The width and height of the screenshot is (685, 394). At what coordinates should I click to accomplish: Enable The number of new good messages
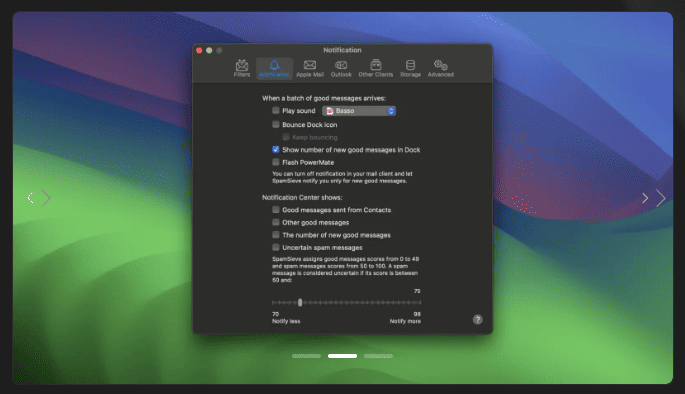tap(276, 235)
